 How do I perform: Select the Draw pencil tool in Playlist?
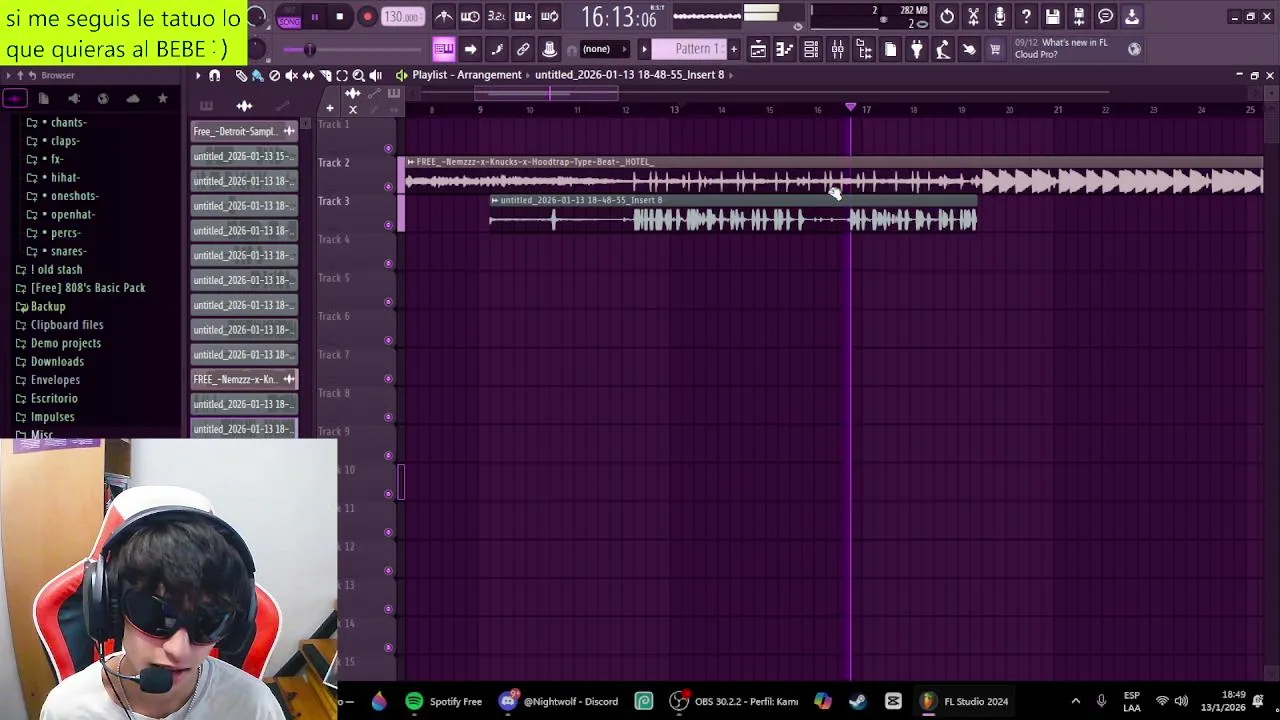click(241, 75)
